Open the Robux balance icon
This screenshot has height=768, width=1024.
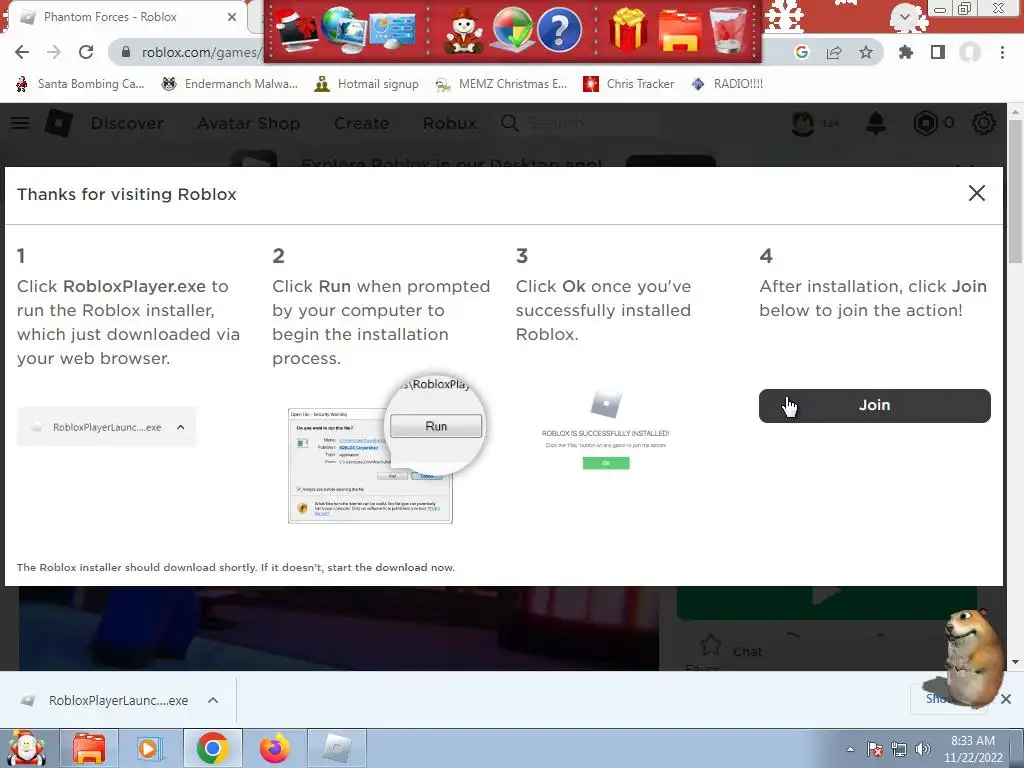(925, 123)
